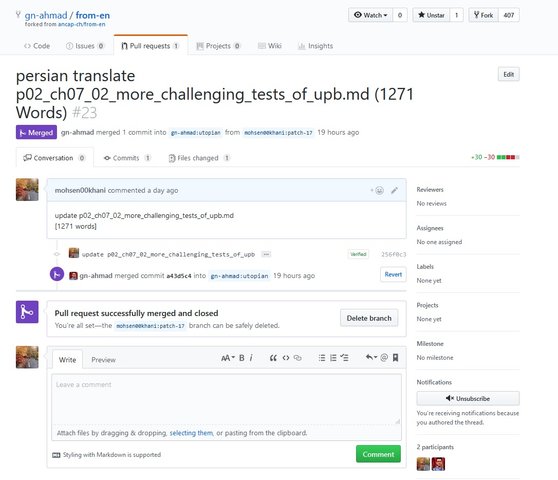Click the Bold formatting icon
The width and height of the screenshot is (558, 480).
click(x=242, y=358)
